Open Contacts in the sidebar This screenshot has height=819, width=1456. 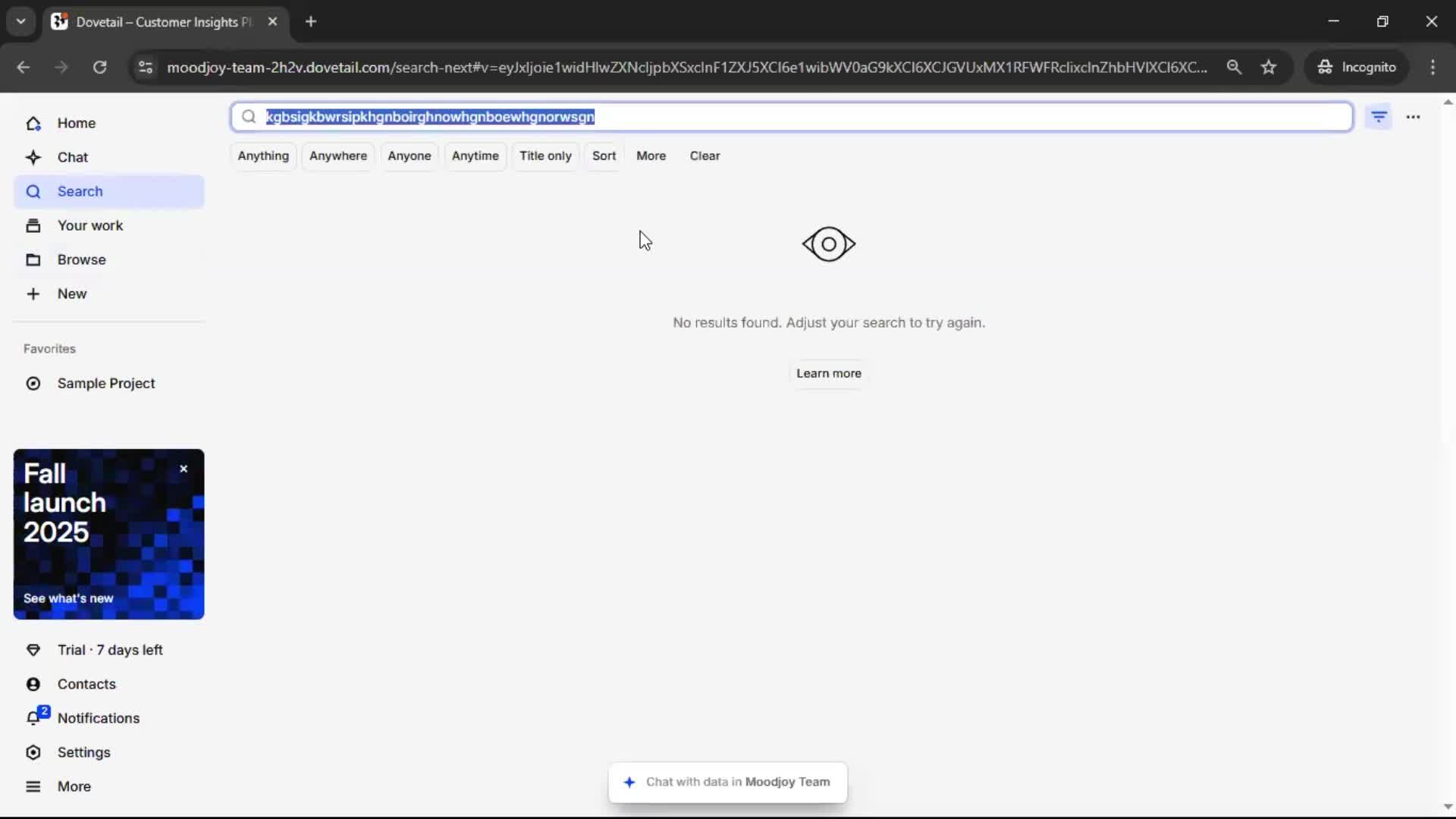pyautogui.click(x=86, y=683)
